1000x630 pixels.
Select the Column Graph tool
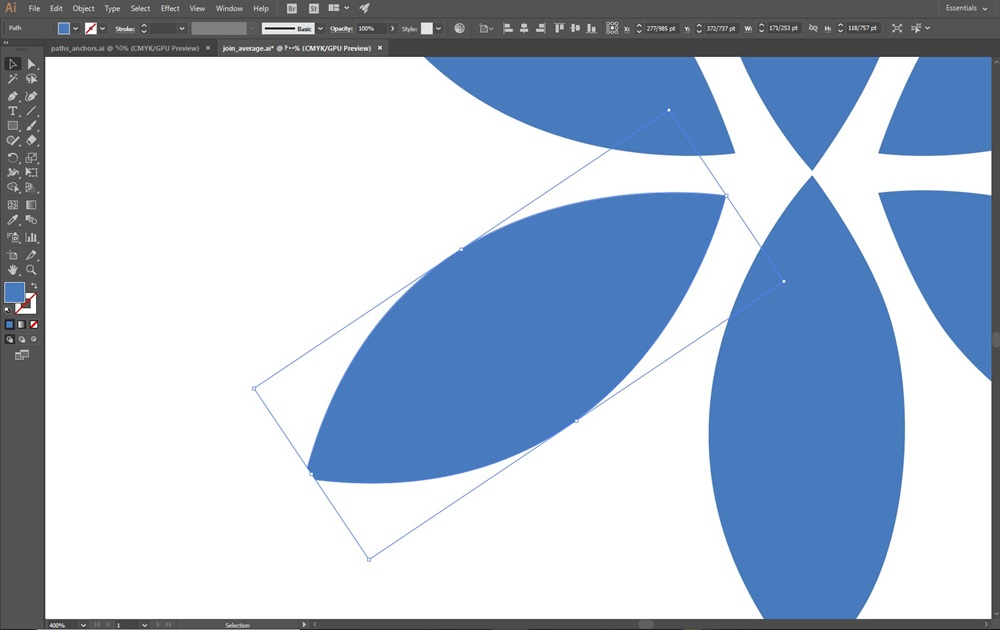click(31, 237)
